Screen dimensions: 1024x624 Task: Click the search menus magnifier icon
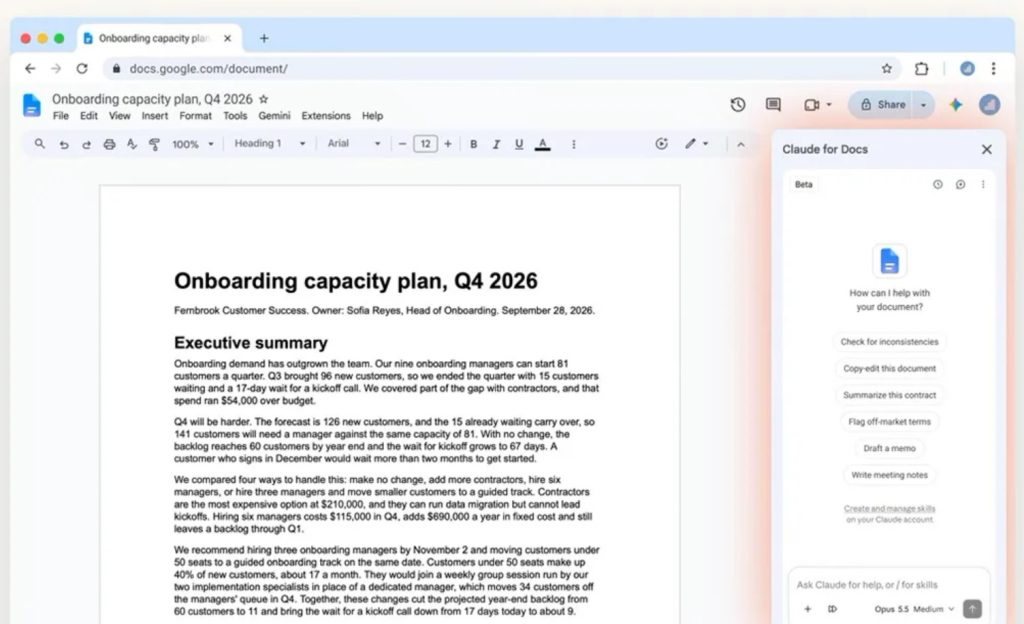point(40,144)
